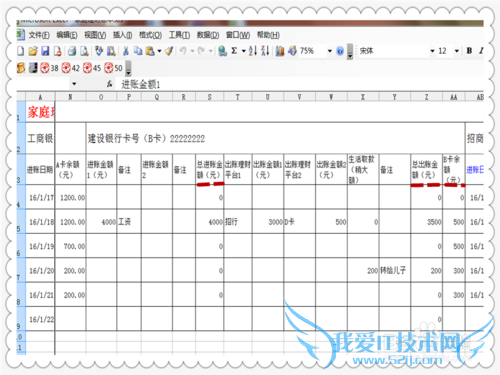The width and height of the screenshot is (500, 375).
Task: Expand standard toolbar options handle
Action: coord(350,52)
